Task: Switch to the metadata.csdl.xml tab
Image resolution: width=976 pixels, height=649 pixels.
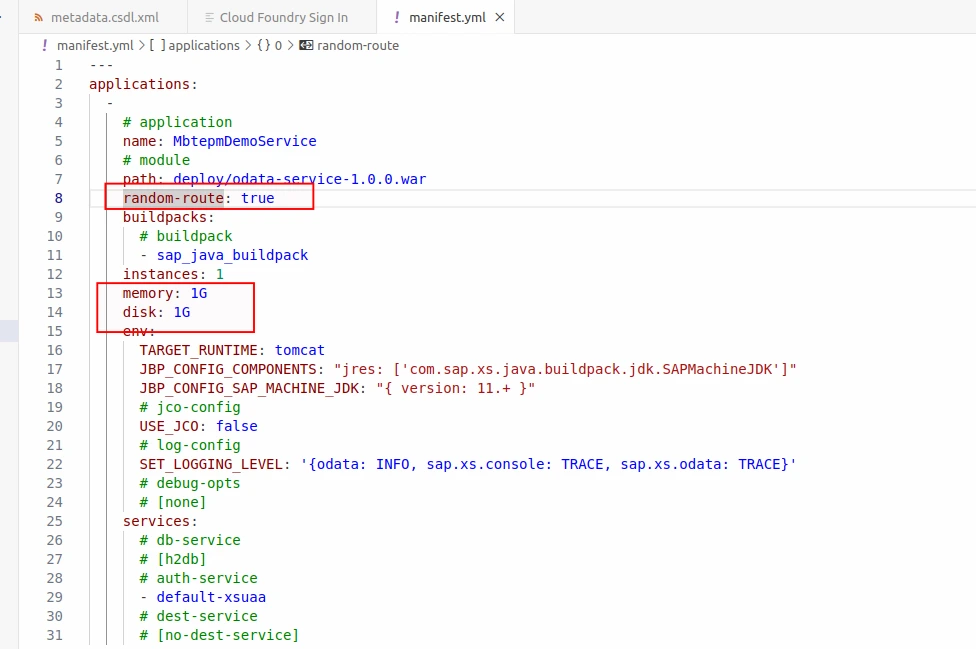Action: pyautogui.click(x=103, y=17)
